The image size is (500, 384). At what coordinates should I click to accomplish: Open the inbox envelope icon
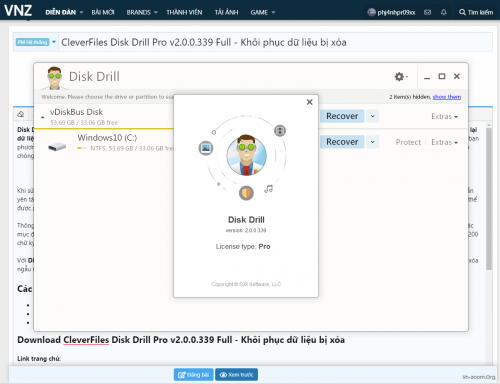click(427, 12)
